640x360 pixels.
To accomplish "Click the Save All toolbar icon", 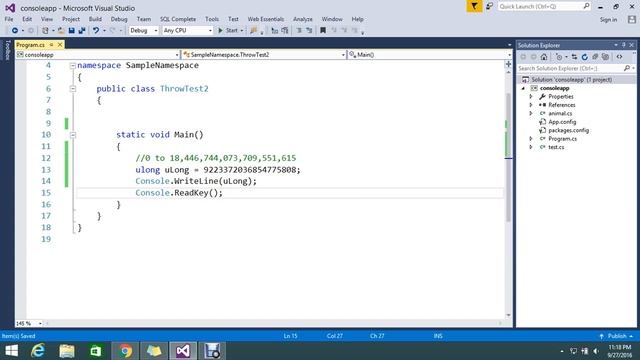I will pos(82,31).
